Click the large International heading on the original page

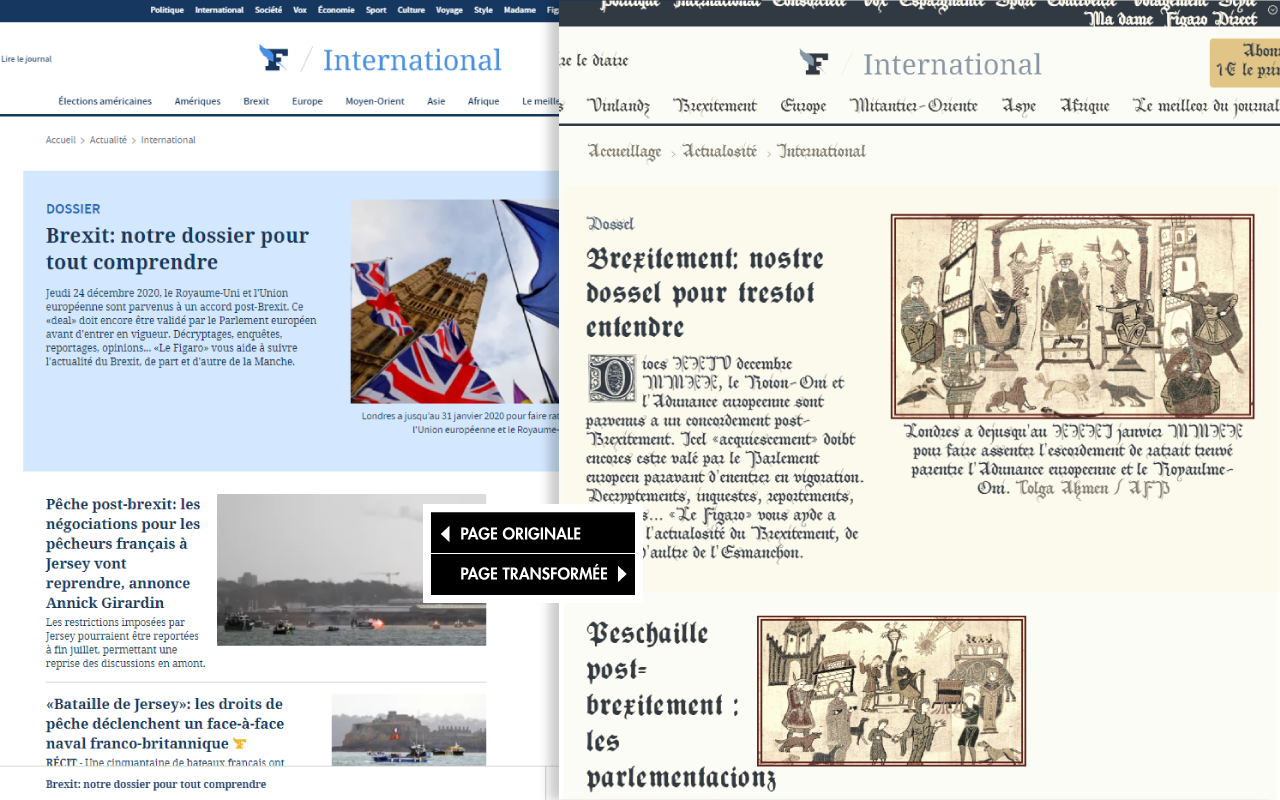(x=412, y=60)
